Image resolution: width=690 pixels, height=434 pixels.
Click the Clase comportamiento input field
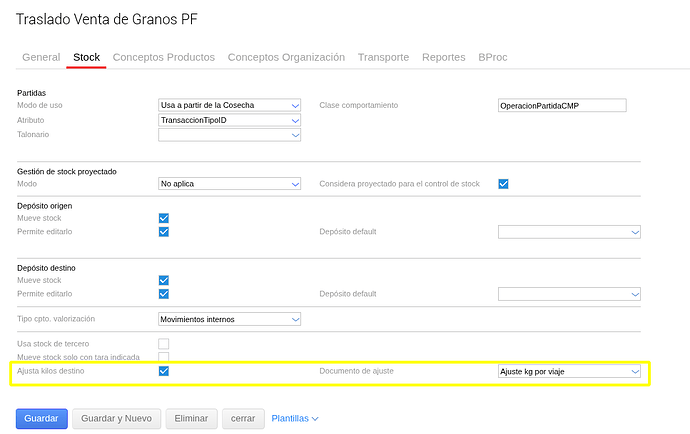pyautogui.click(x=562, y=106)
